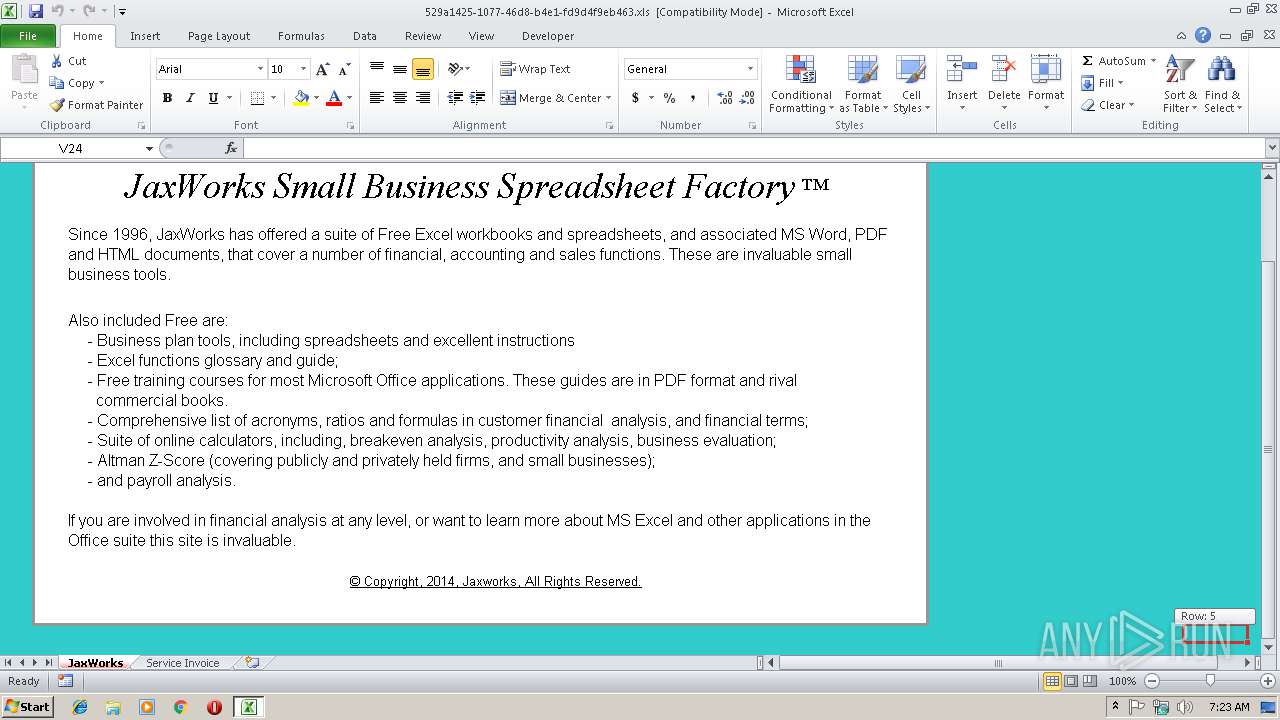
Task: Open Format as Table gallery
Action: tap(863, 84)
